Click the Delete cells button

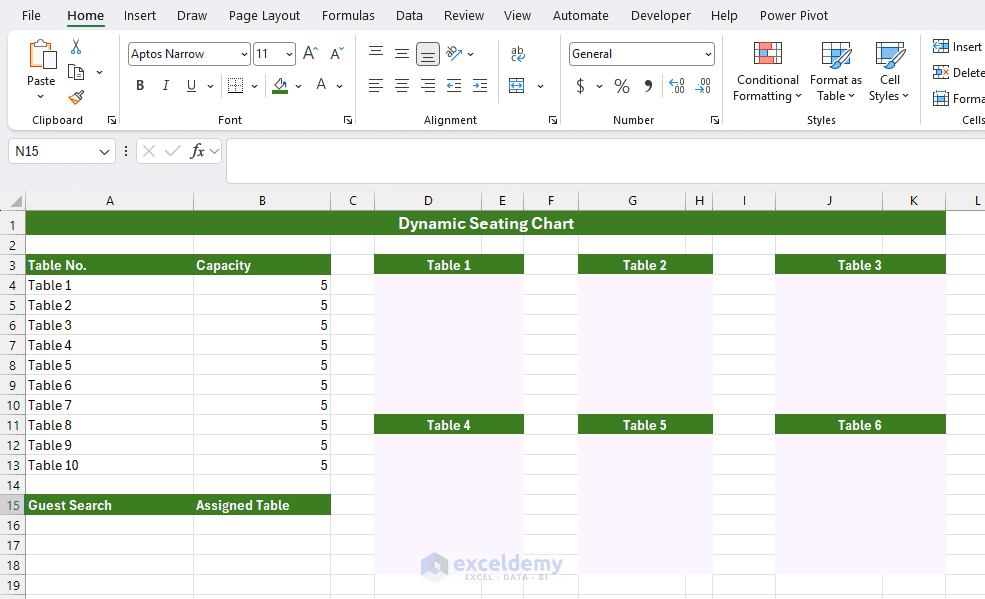pyautogui.click(x=958, y=73)
